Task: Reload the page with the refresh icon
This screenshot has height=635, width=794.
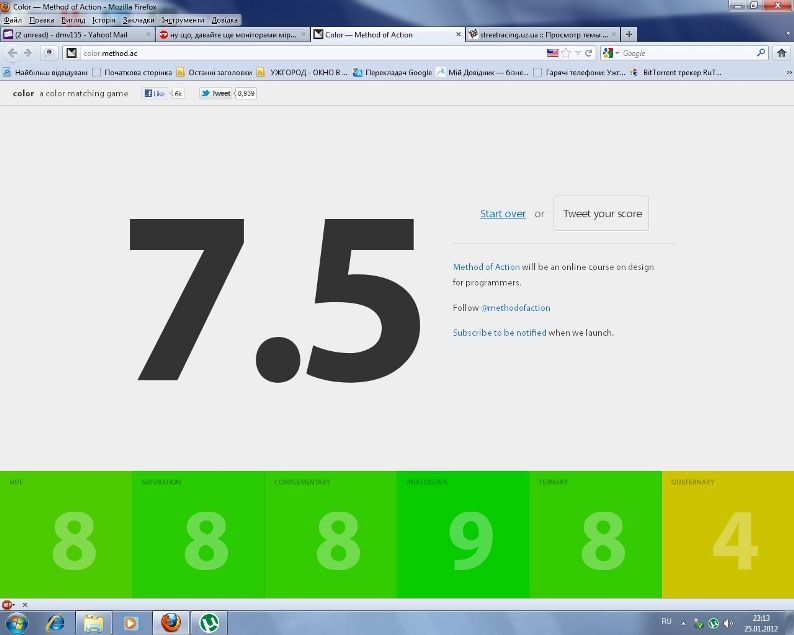Action: (589, 53)
